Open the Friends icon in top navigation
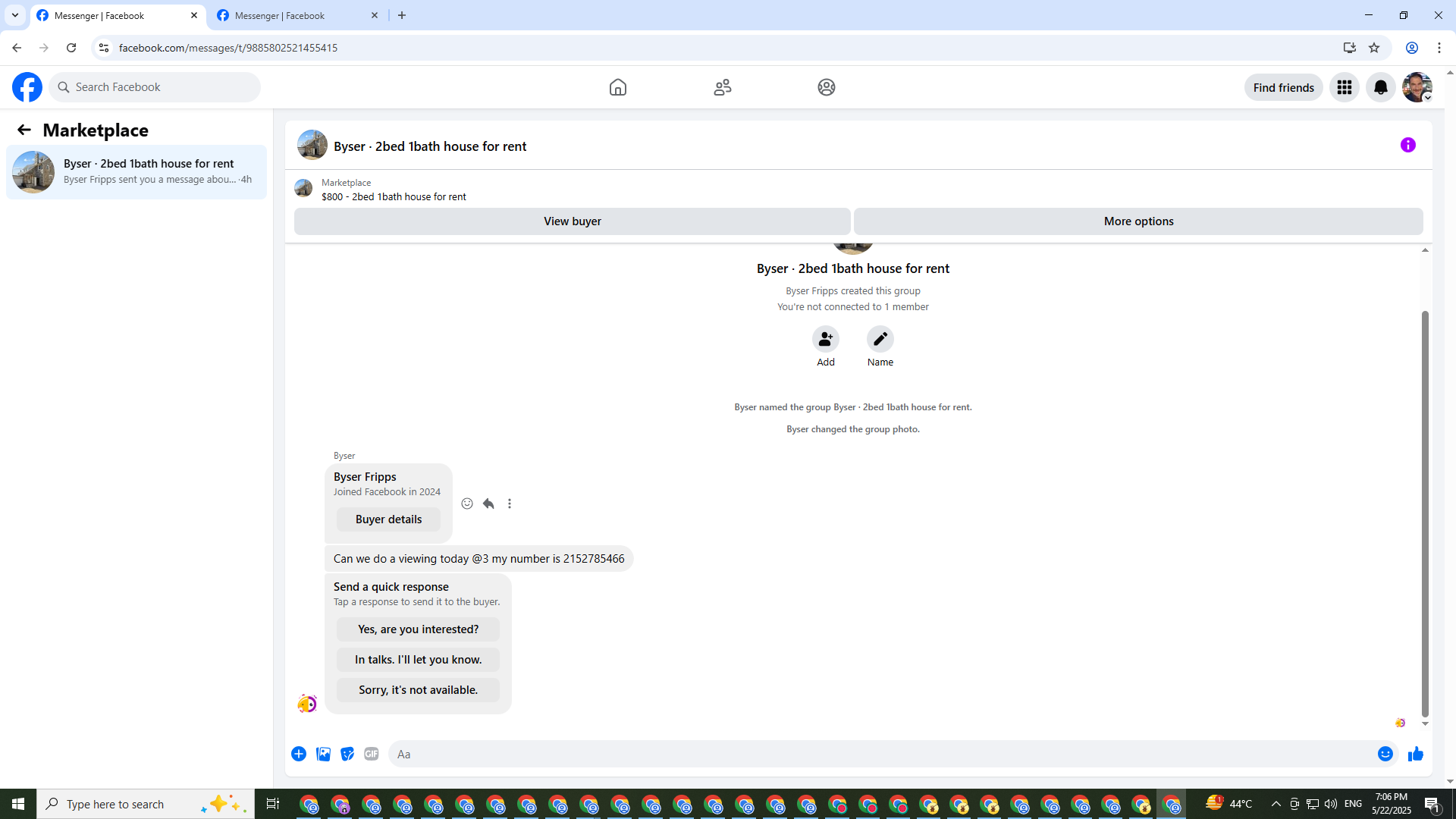The height and width of the screenshot is (819, 1456). 723,87
